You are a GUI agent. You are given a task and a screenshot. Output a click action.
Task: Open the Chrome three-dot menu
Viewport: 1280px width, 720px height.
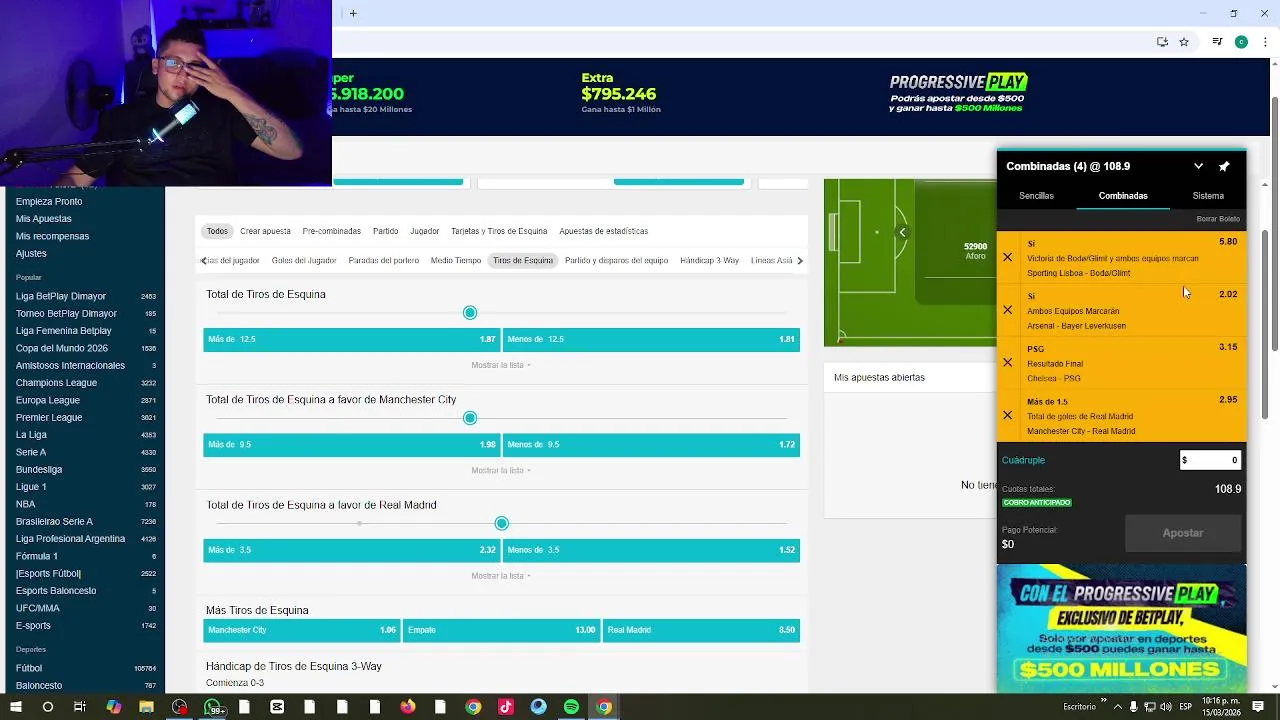point(1265,42)
